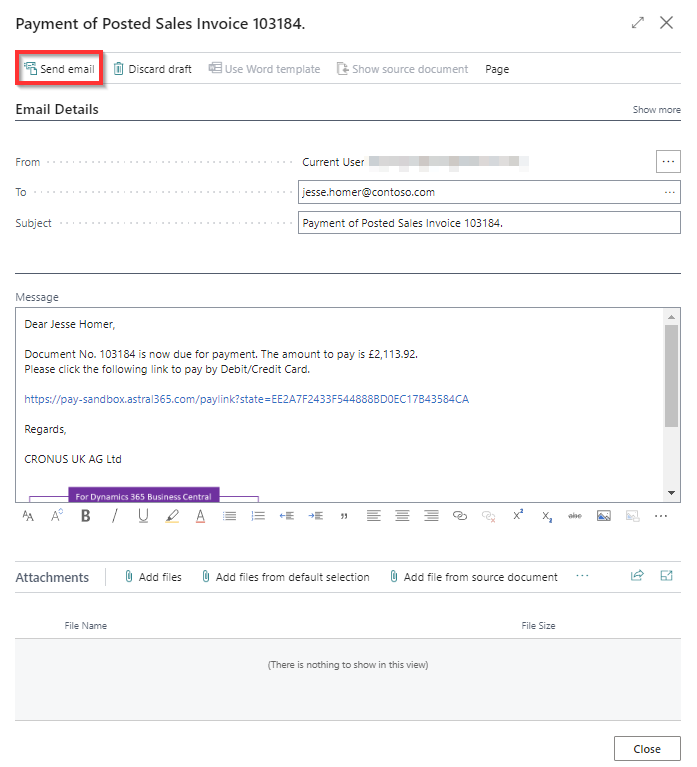Click the Subject input field
Viewport: 697px width, 767px height.
tap(488, 223)
